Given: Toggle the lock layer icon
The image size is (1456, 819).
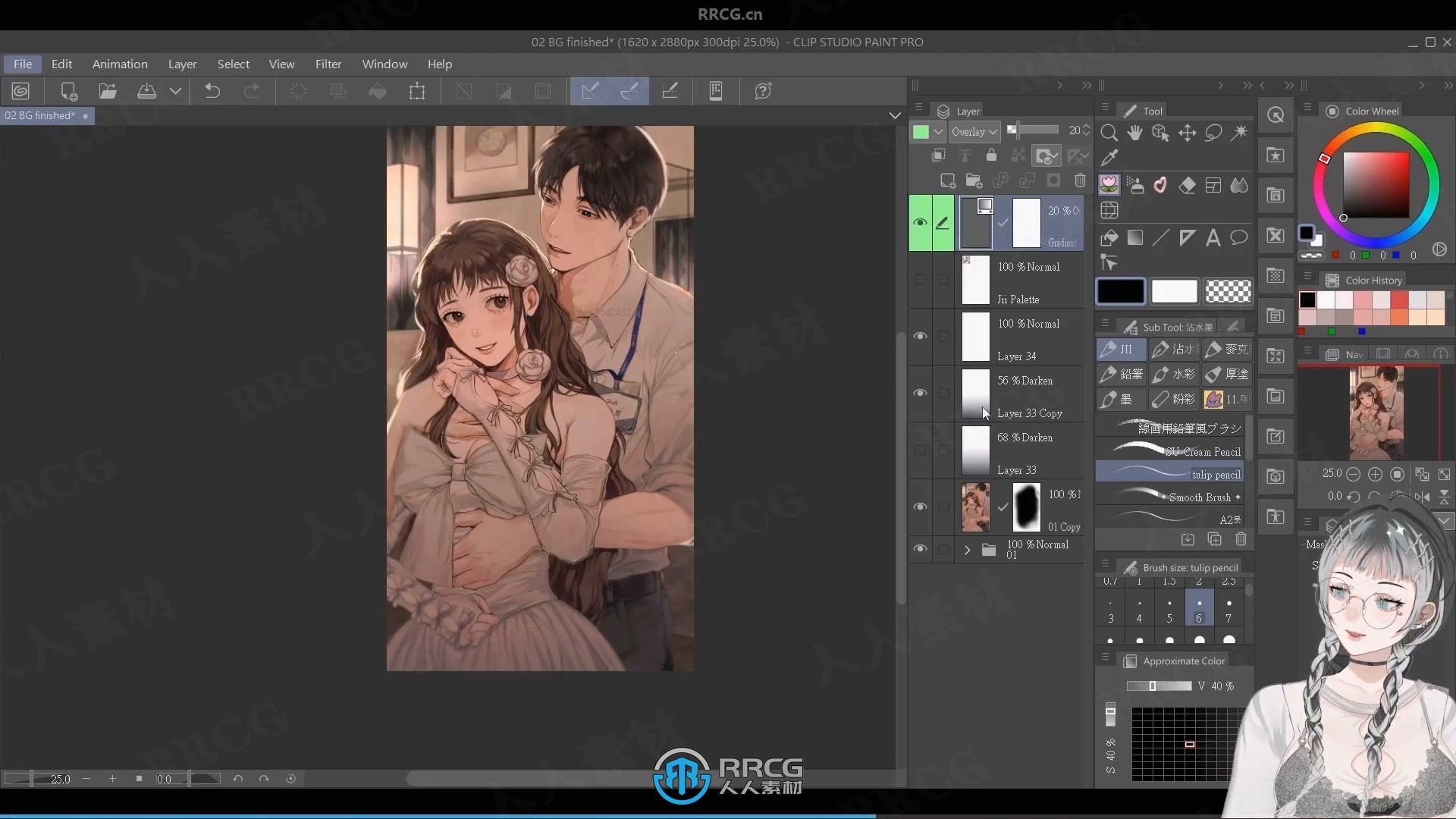Looking at the screenshot, I should pyautogui.click(x=991, y=155).
